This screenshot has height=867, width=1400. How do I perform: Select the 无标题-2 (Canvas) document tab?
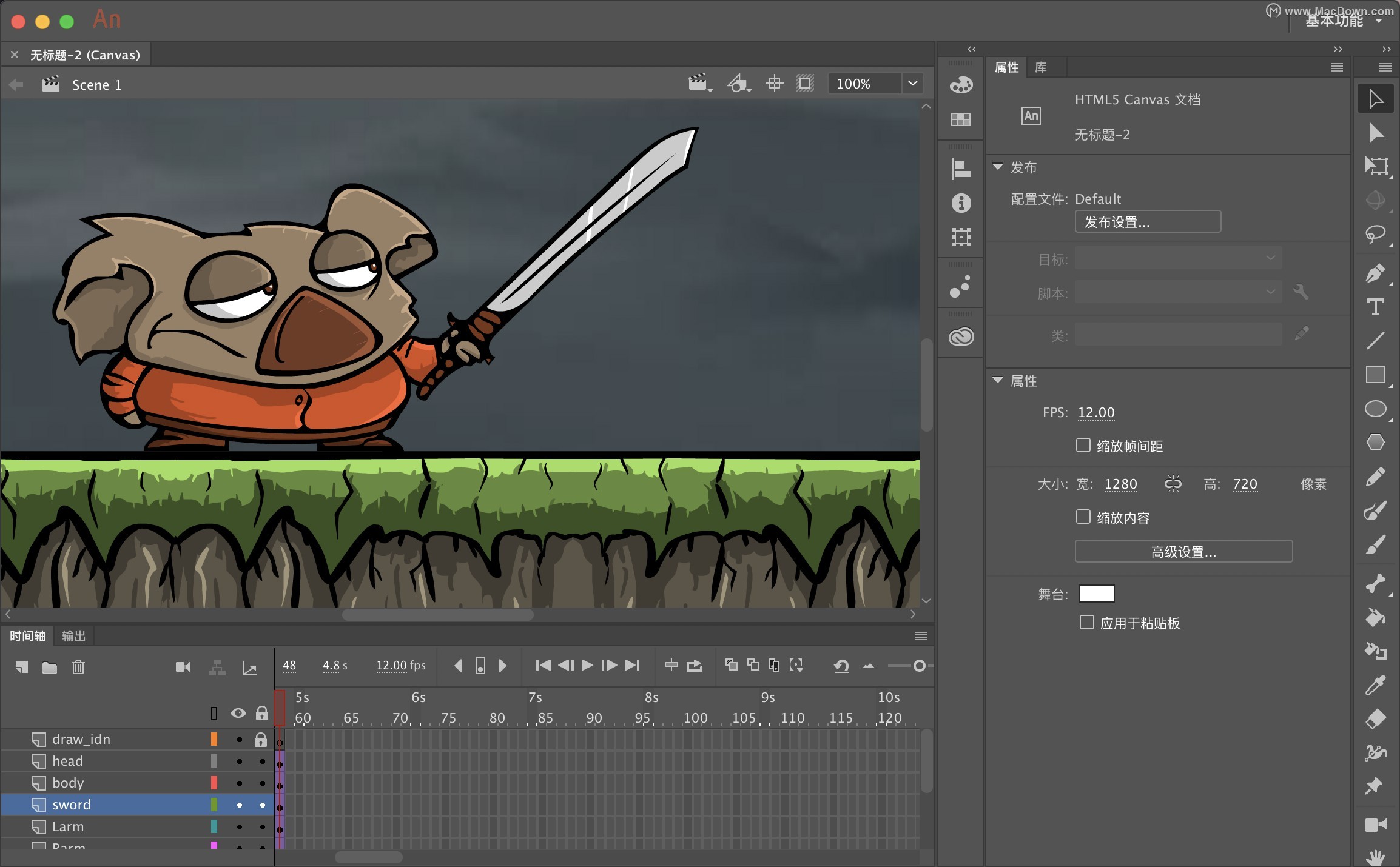(84, 55)
